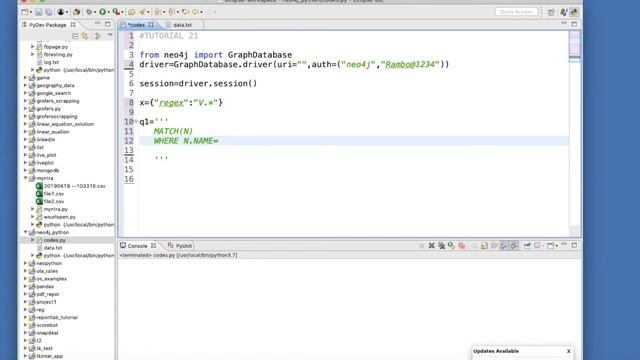Toggle Link with Editor in explorer
This screenshot has width=640, height=360.
coord(85,36)
